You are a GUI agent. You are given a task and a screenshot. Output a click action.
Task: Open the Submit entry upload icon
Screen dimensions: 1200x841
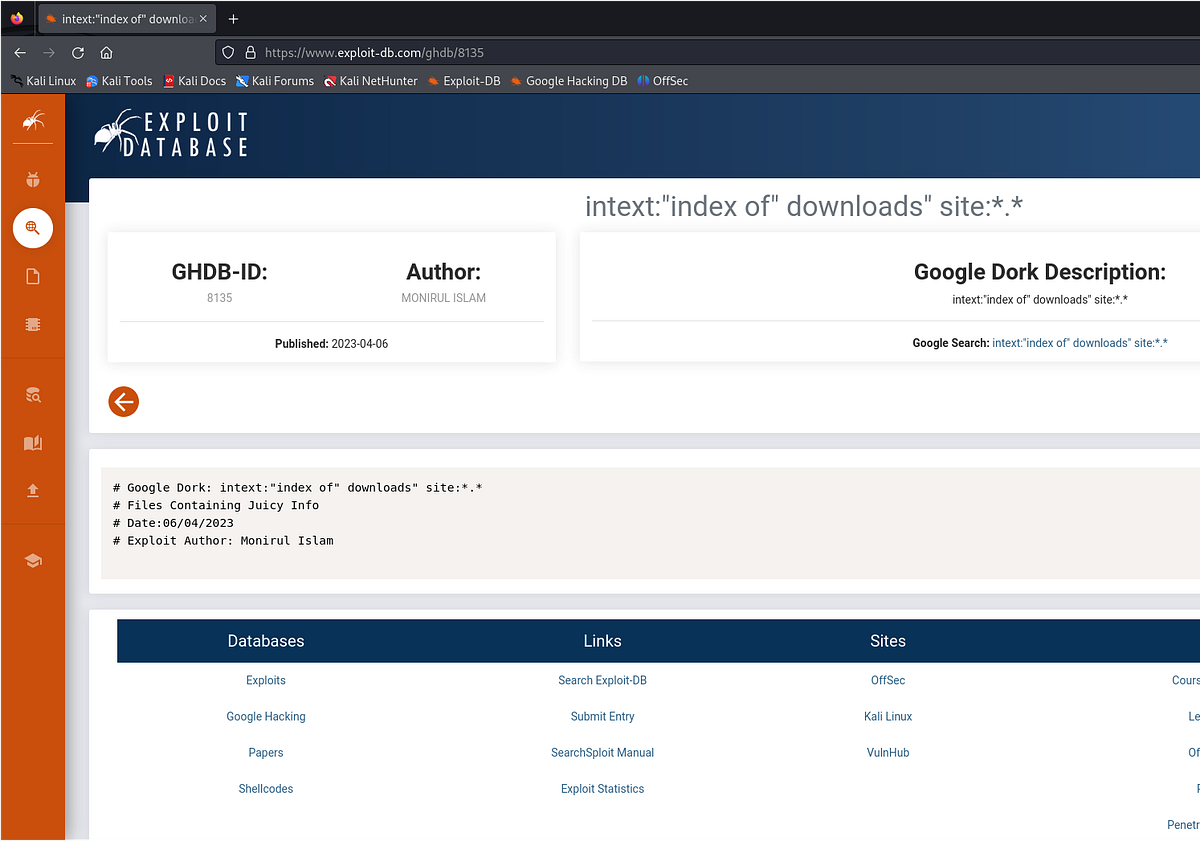pos(33,492)
